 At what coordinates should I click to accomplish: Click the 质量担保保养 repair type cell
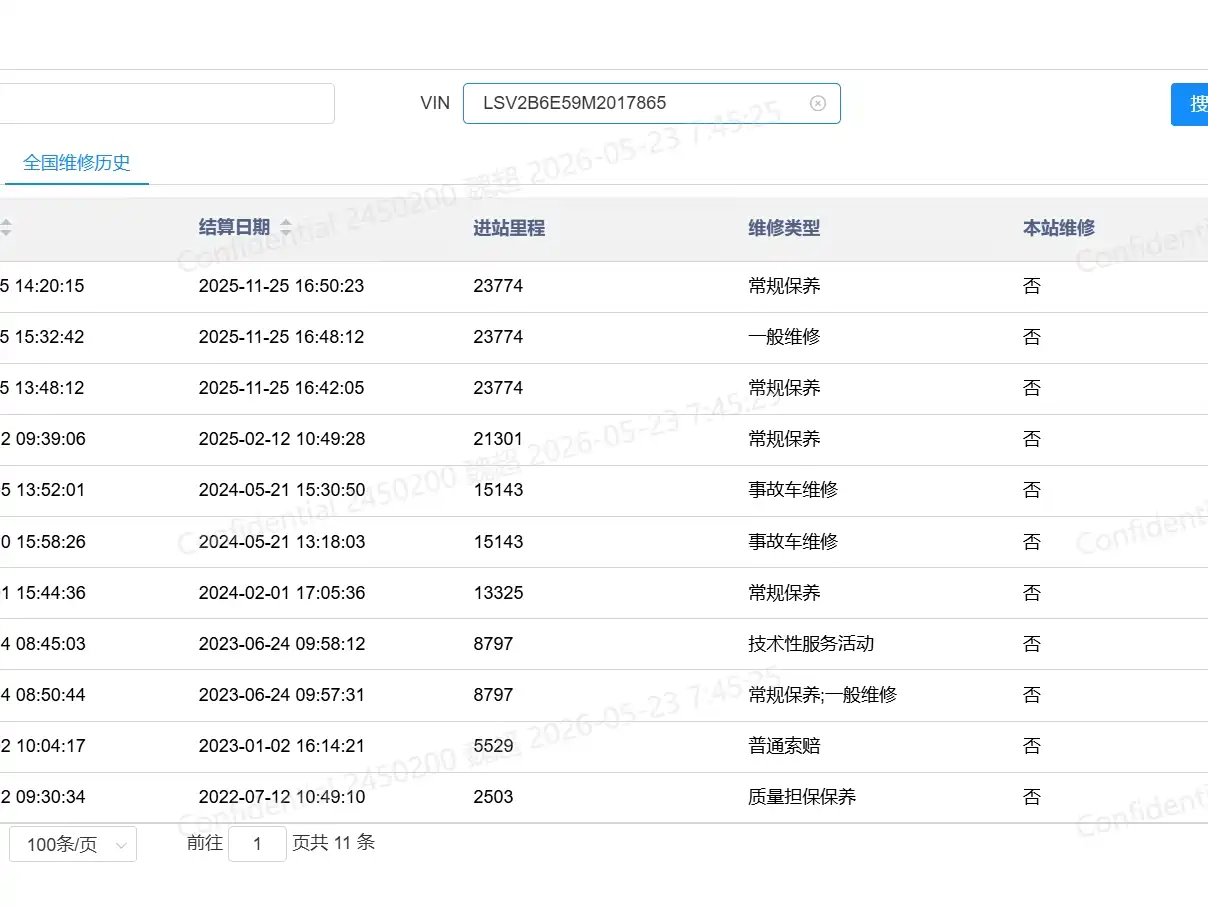coord(802,797)
